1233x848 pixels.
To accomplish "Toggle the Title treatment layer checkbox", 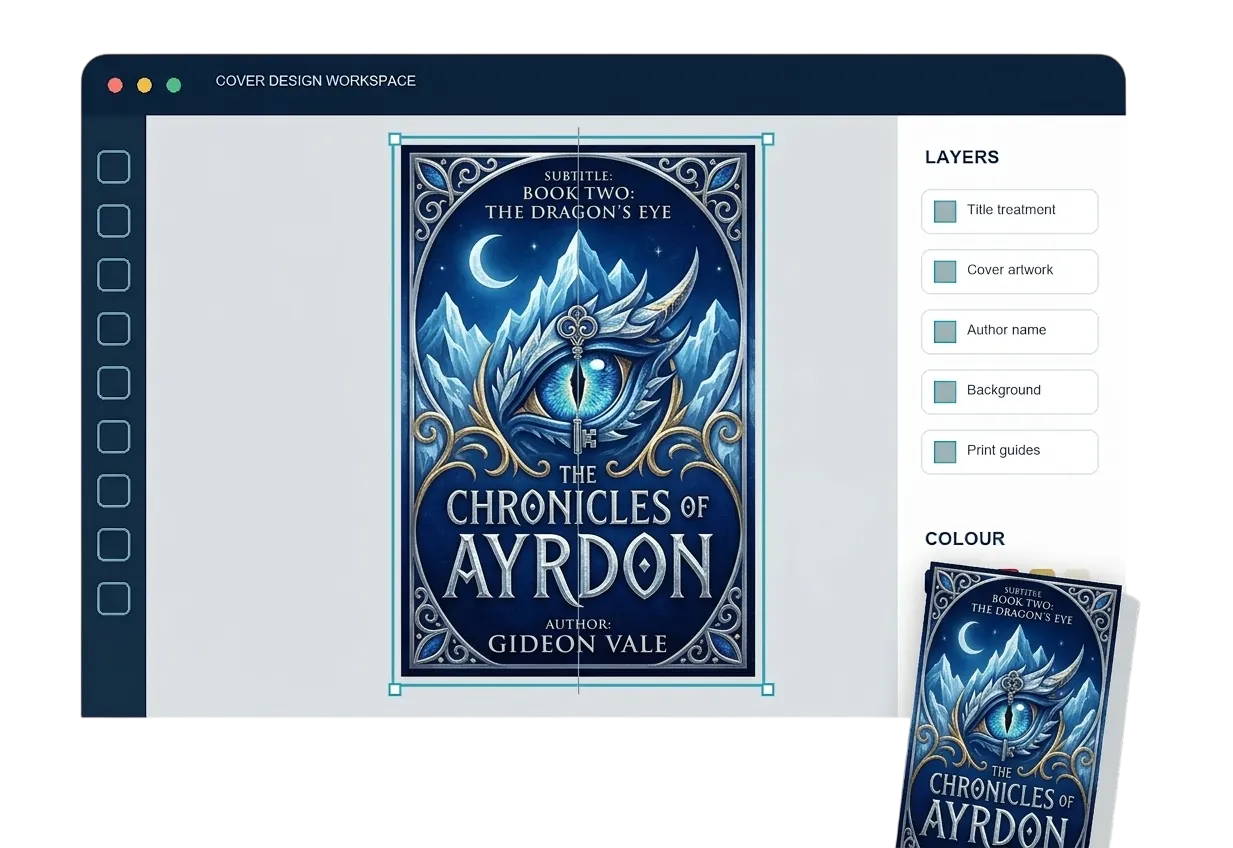I will click(945, 211).
